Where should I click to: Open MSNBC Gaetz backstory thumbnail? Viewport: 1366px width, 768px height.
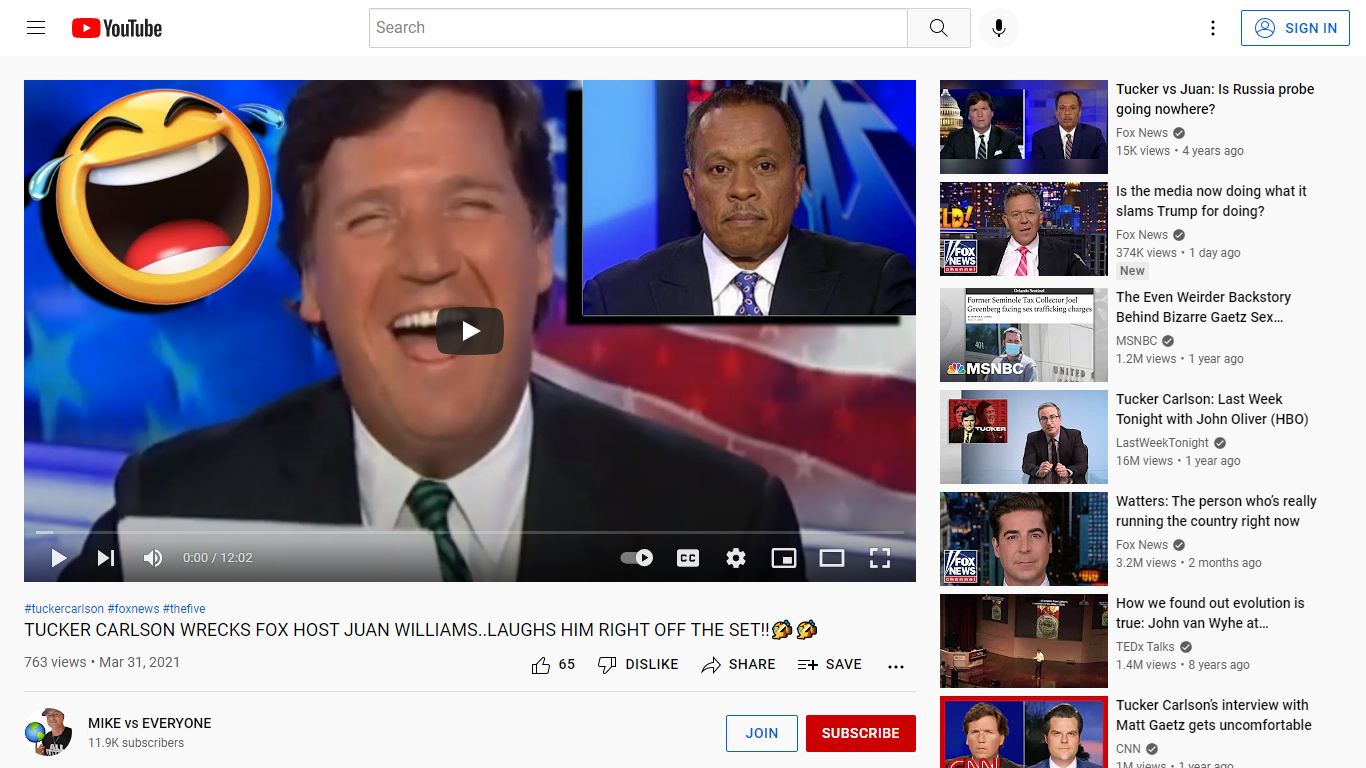[1024, 335]
